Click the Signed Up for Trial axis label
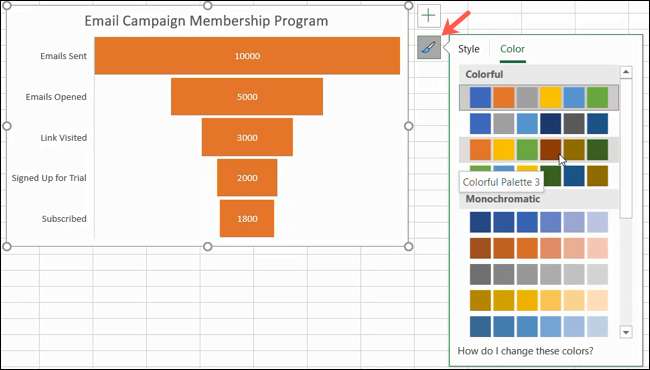This screenshot has height=370, width=650. click(49, 178)
